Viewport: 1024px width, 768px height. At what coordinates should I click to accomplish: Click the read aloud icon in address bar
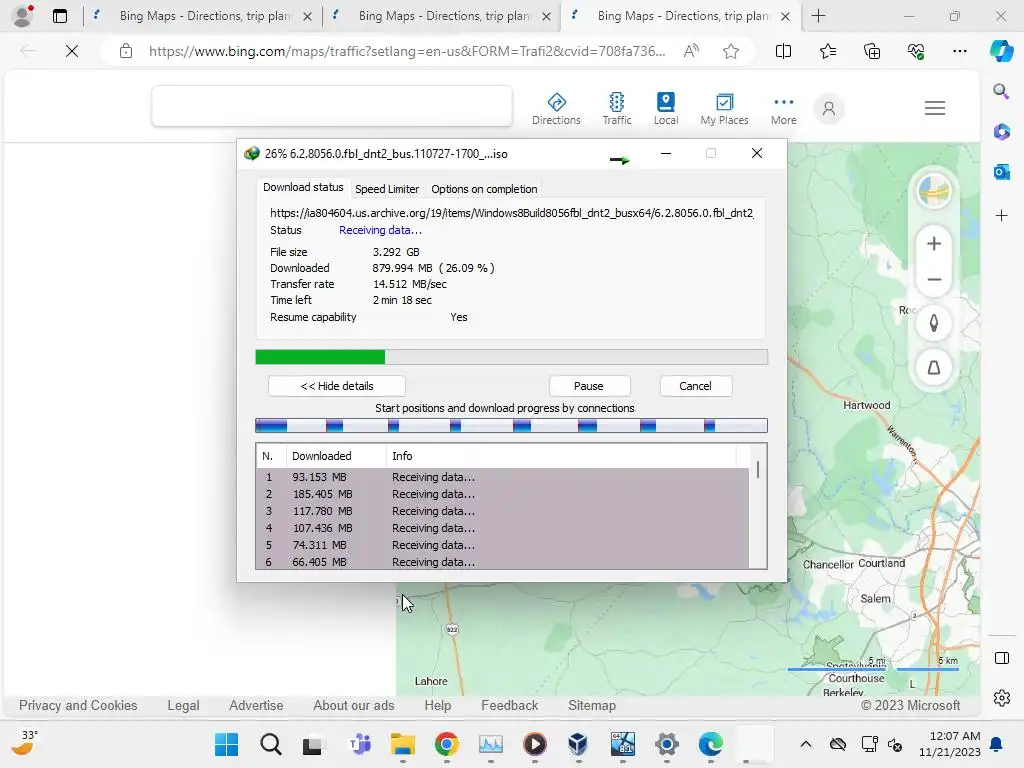point(691,51)
